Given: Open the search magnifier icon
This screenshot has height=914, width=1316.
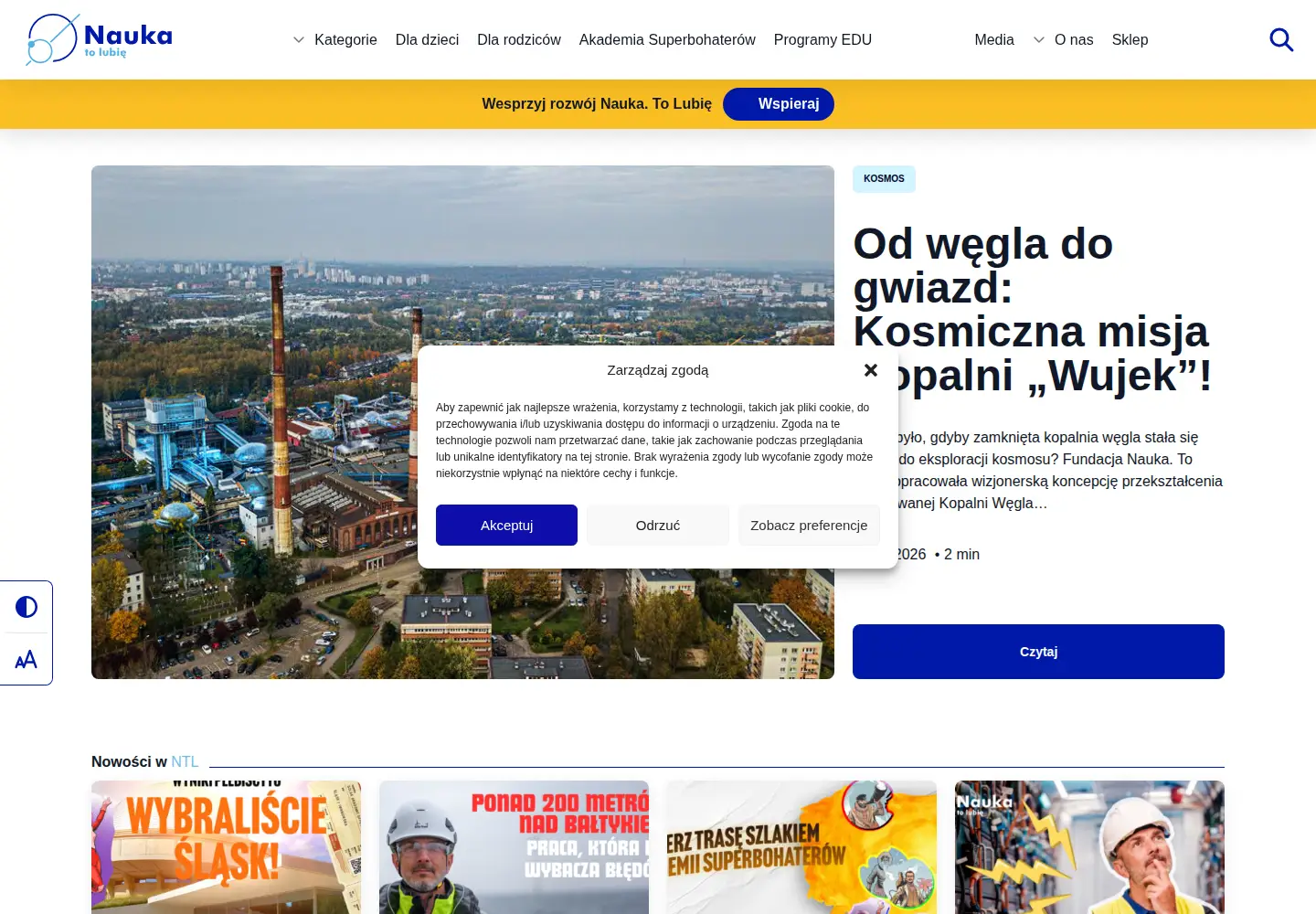Looking at the screenshot, I should [x=1281, y=39].
